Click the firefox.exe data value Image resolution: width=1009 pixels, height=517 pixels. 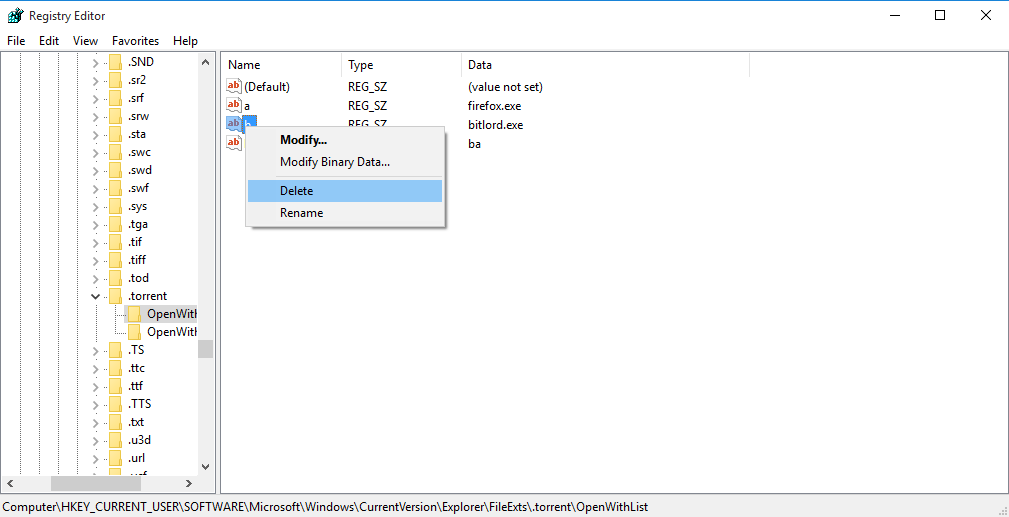[x=494, y=106]
